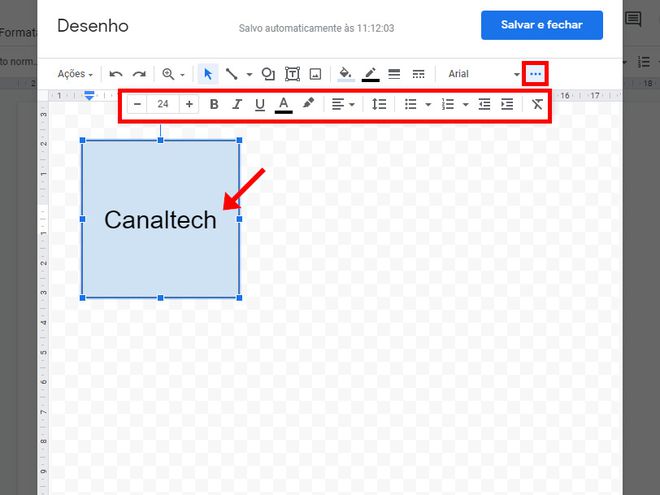Apply a numbered list

[x=447, y=104]
